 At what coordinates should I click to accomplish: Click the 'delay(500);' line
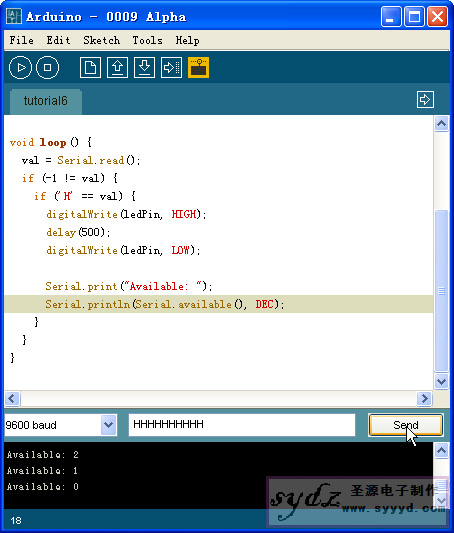click(78, 232)
